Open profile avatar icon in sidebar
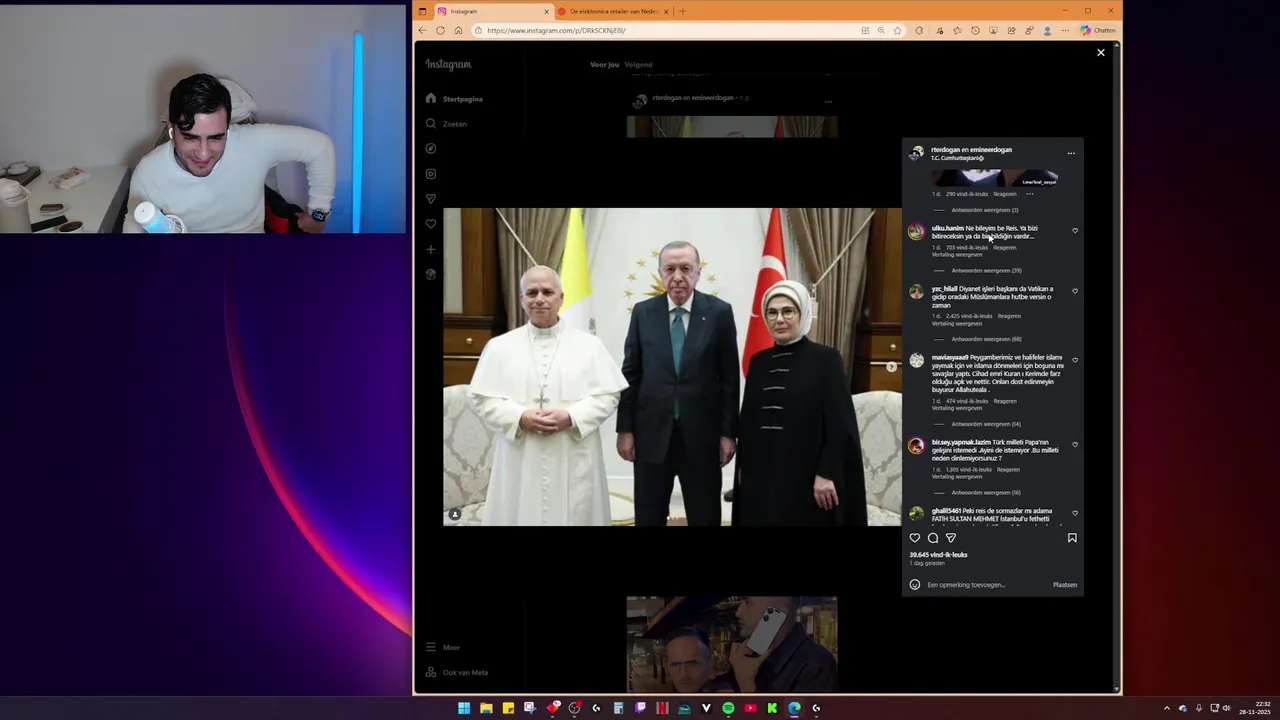 [x=431, y=275]
